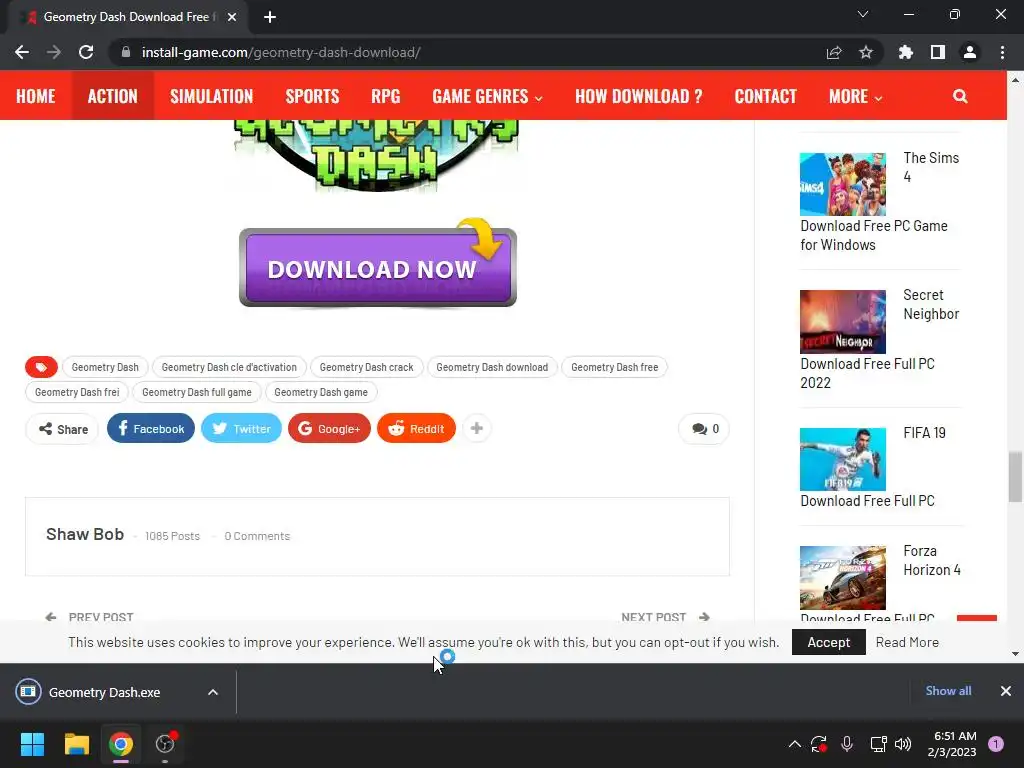
Task: Reload the page with the refresh icon
Action: point(86,52)
